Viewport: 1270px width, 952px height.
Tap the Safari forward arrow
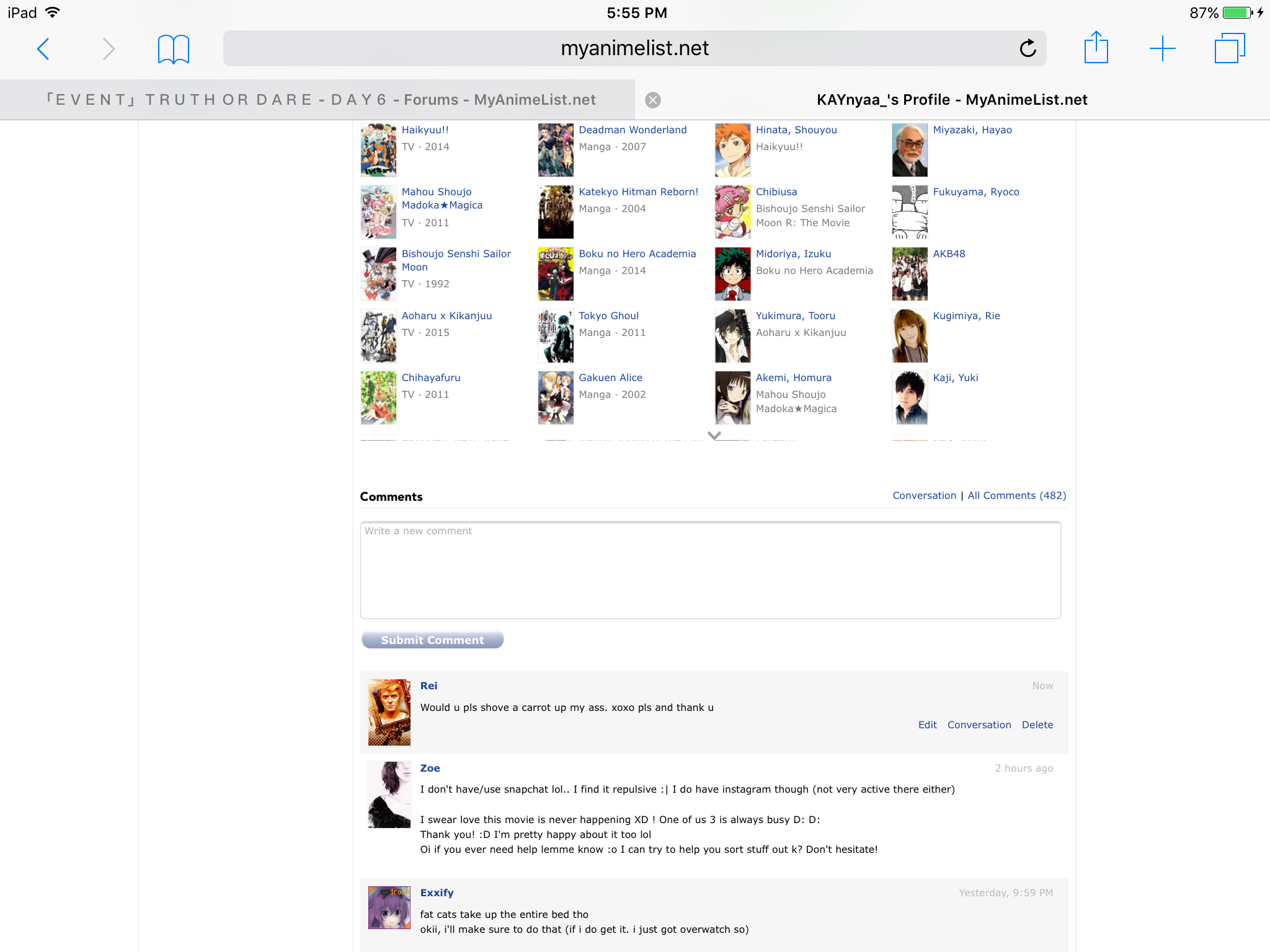pos(109,49)
